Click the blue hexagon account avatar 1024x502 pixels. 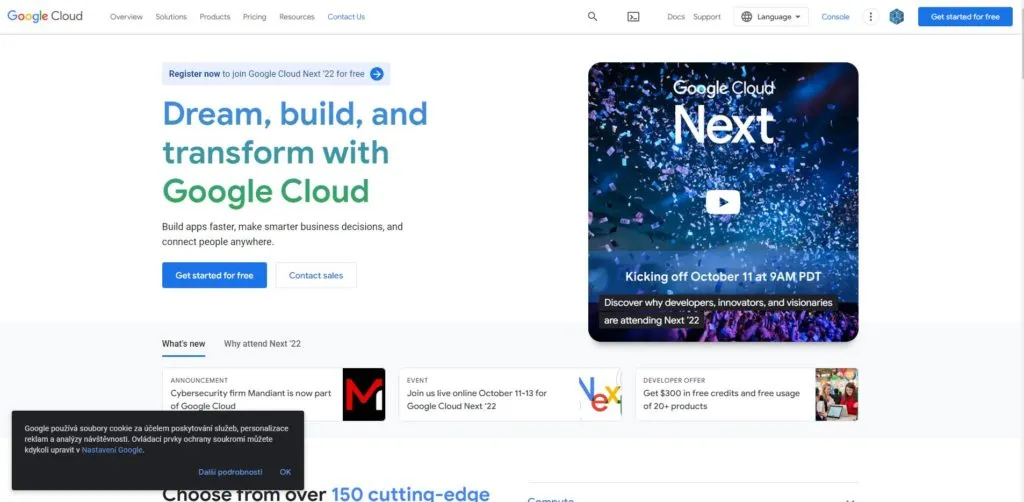[x=897, y=17]
